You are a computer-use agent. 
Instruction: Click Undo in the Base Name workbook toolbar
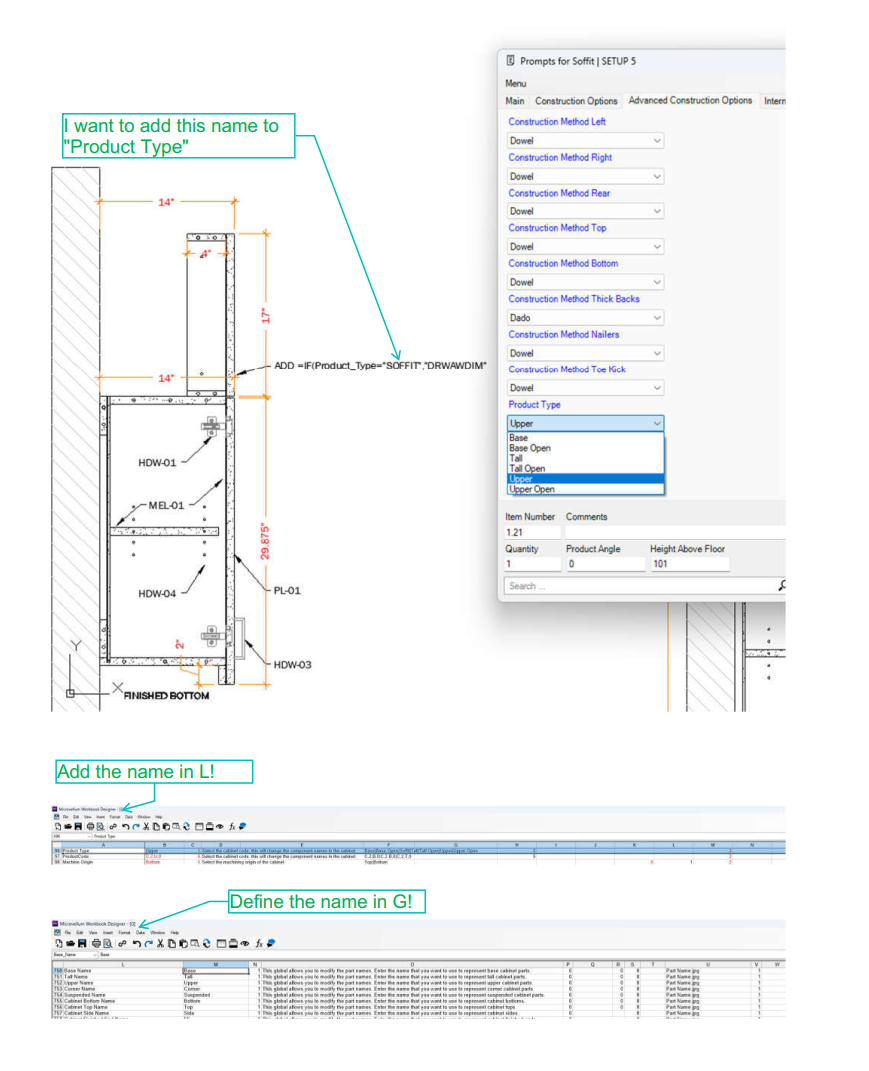137,943
